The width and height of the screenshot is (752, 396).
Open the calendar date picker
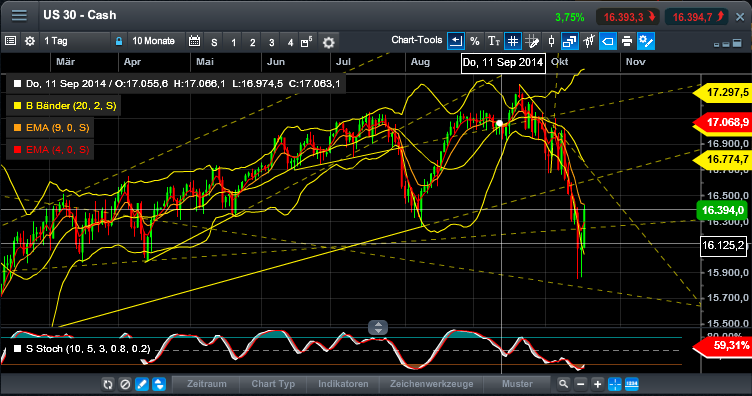pos(194,41)
